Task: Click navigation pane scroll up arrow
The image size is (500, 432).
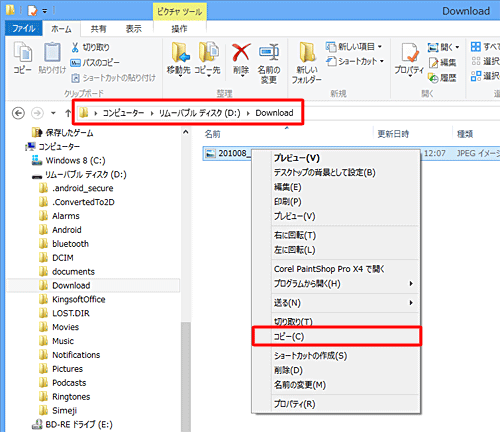Action: pos(186,132)
